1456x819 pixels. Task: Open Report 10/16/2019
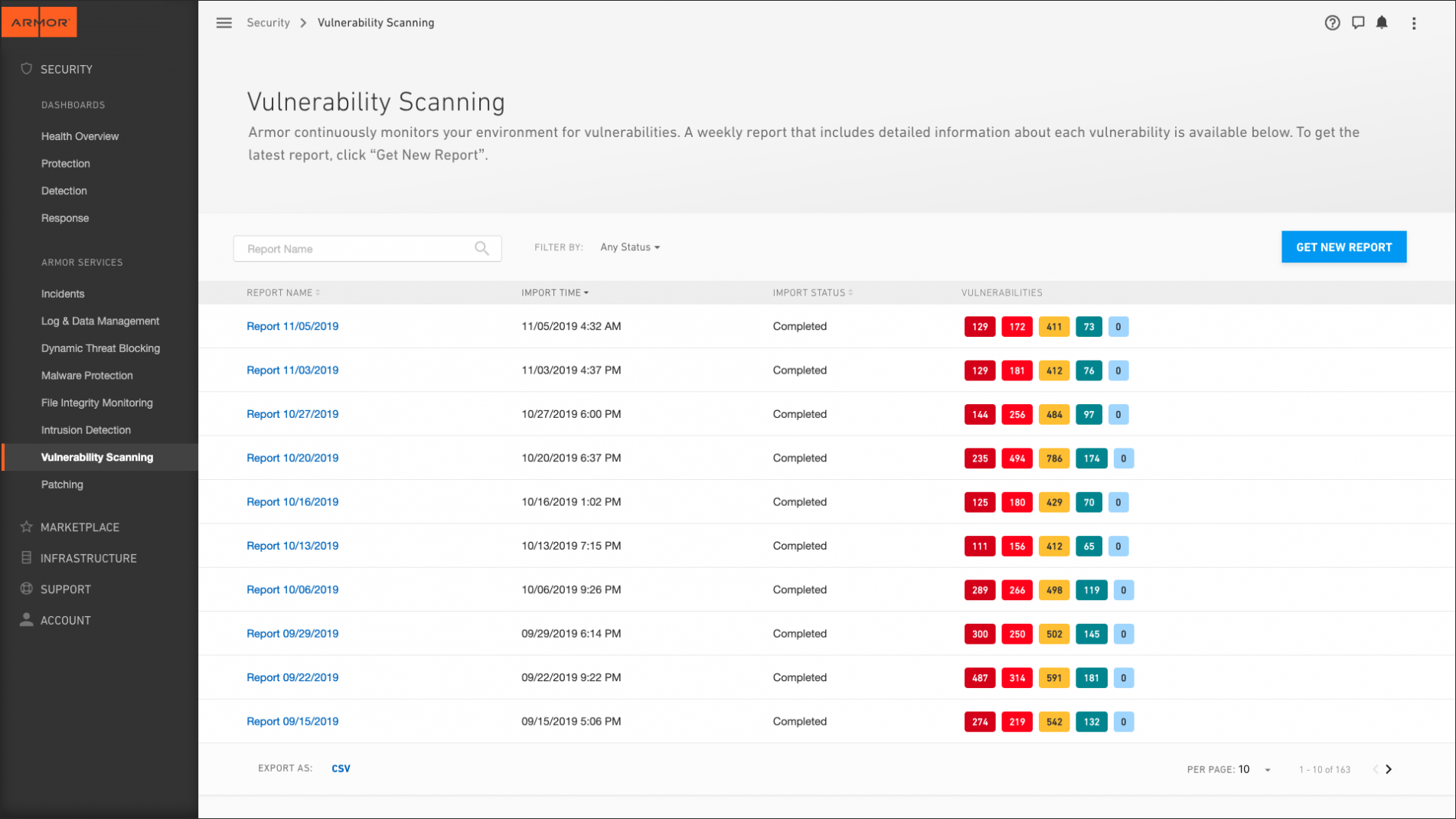(292, 502)
